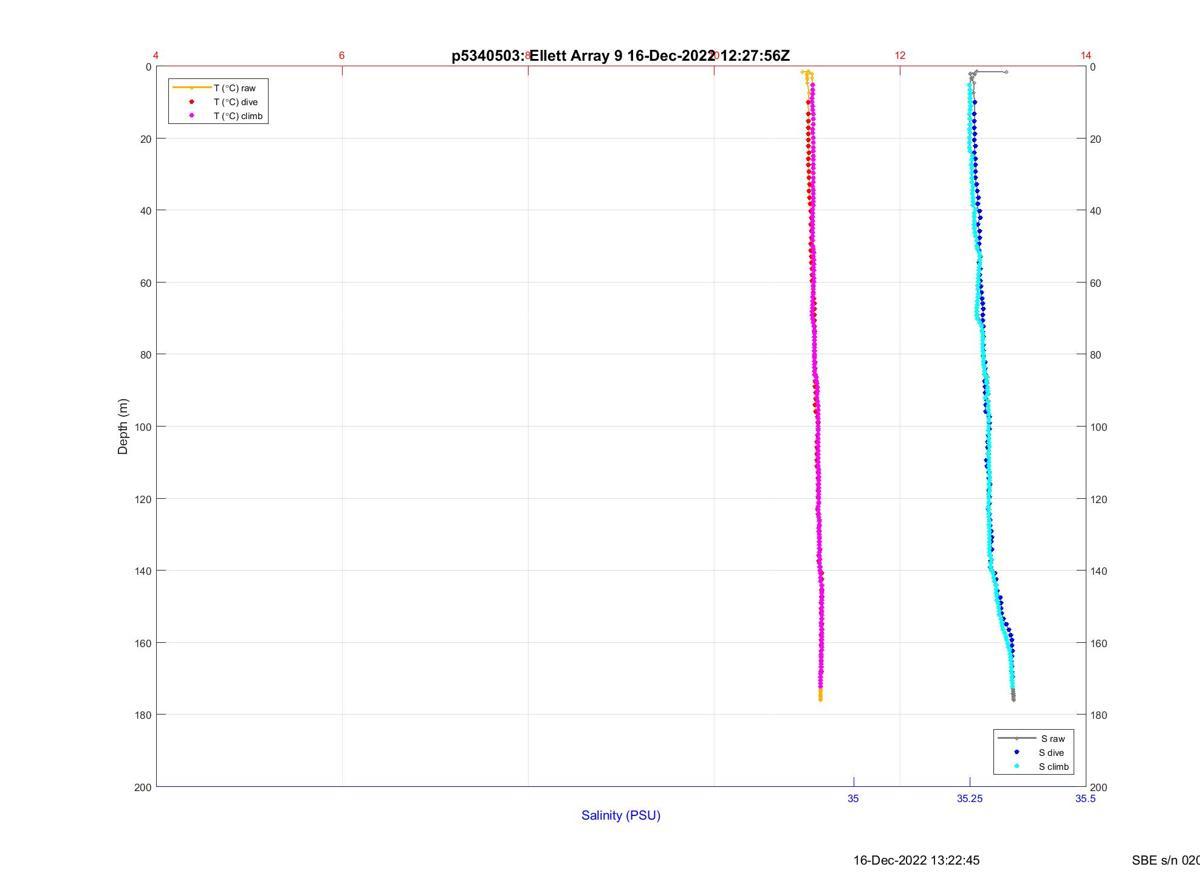Click '60' on the right depth axis

(1096, 283)
